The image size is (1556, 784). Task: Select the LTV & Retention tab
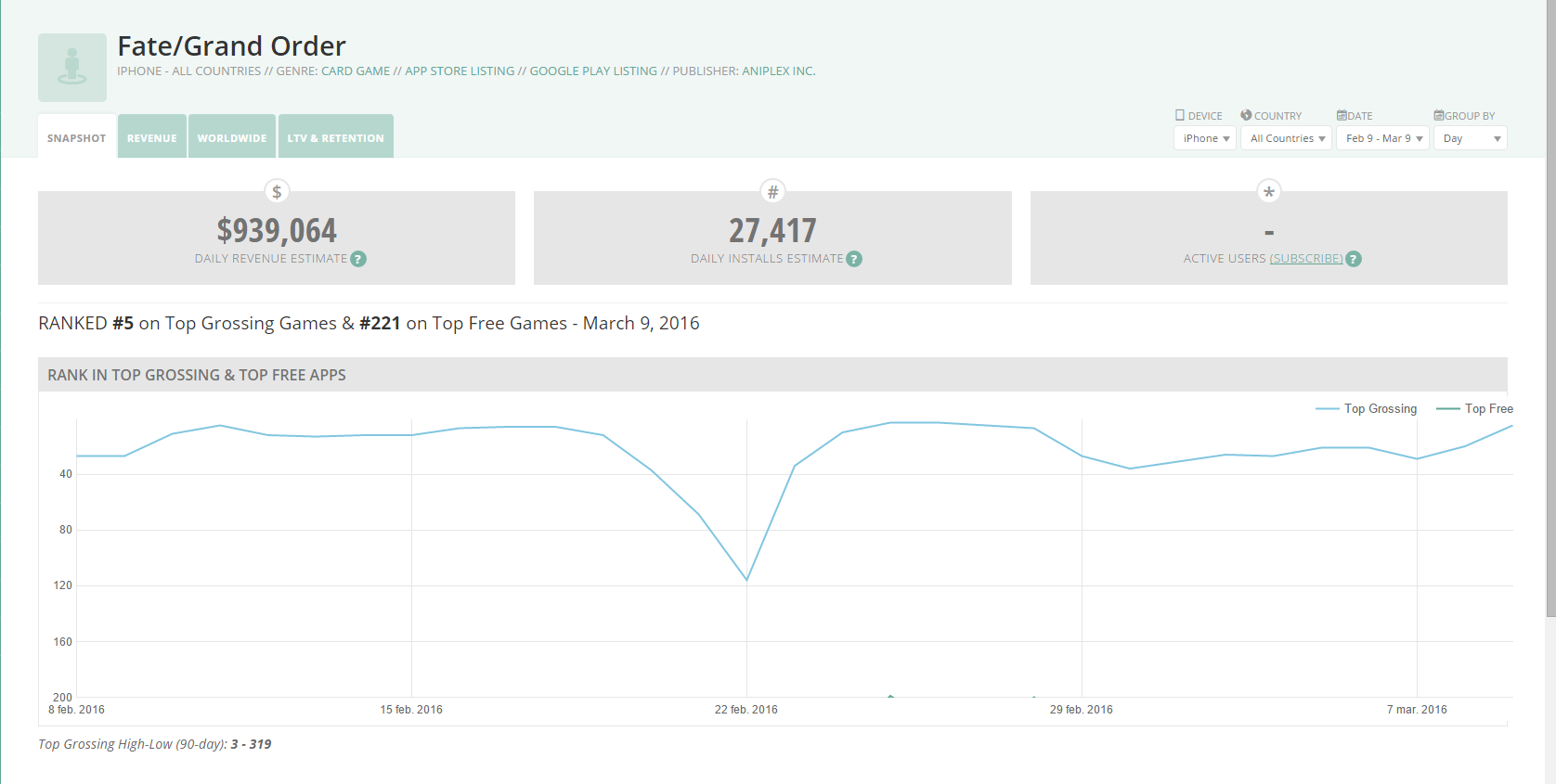[335, 137]
